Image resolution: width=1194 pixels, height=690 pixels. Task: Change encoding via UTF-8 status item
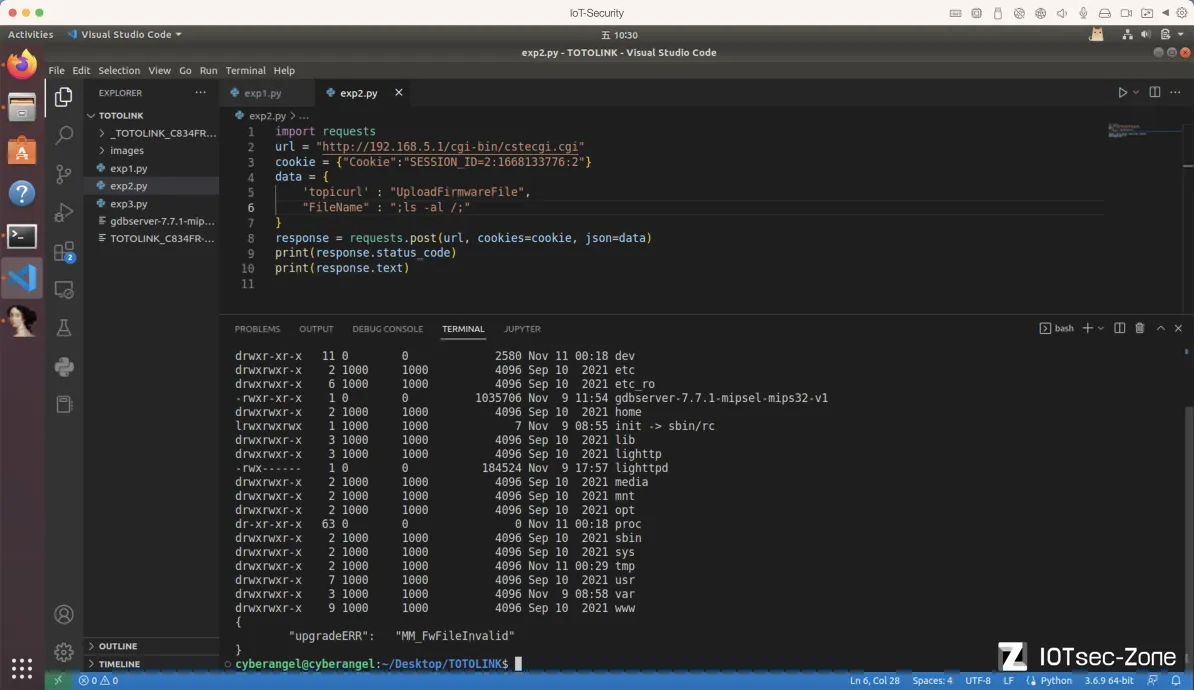(x=978, y=680)
